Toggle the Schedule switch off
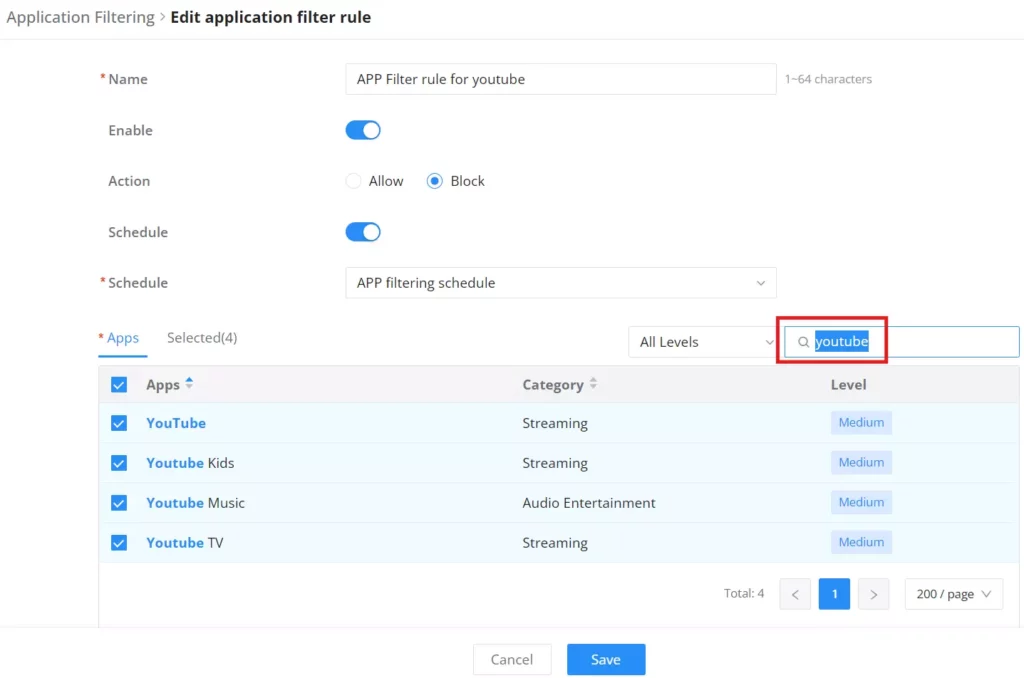 [x=363, y=232]
